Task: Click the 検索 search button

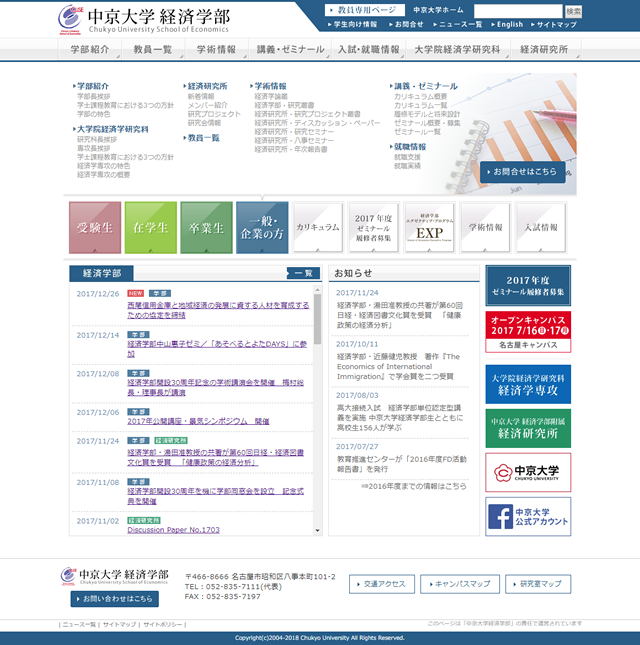Action: coord(573,12)
